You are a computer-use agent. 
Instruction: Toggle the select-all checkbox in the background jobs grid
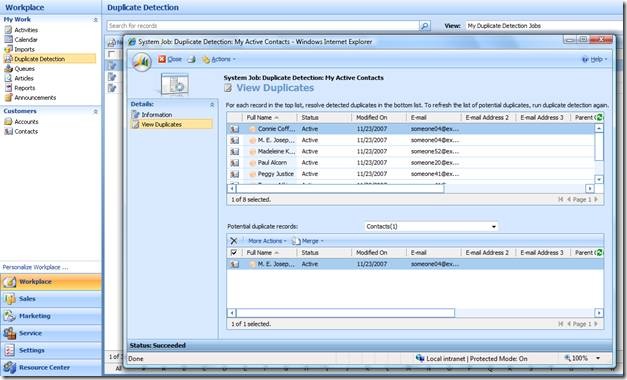point(112,54)
